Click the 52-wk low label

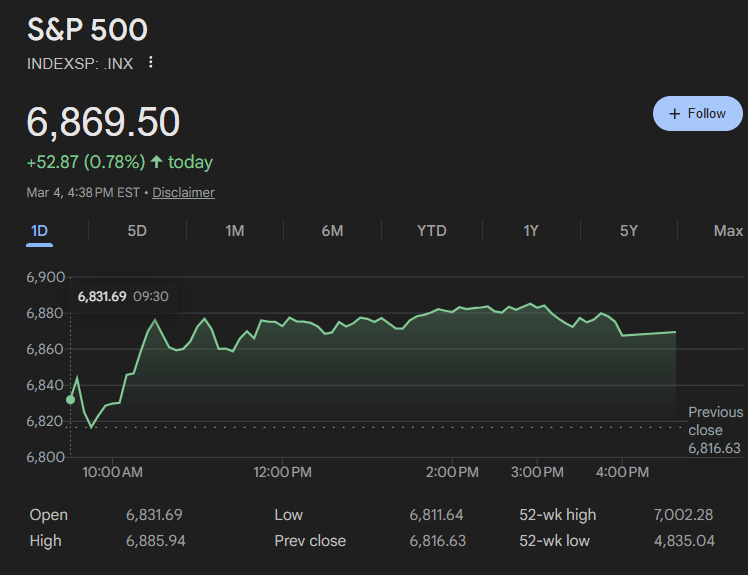pos(554,541)
